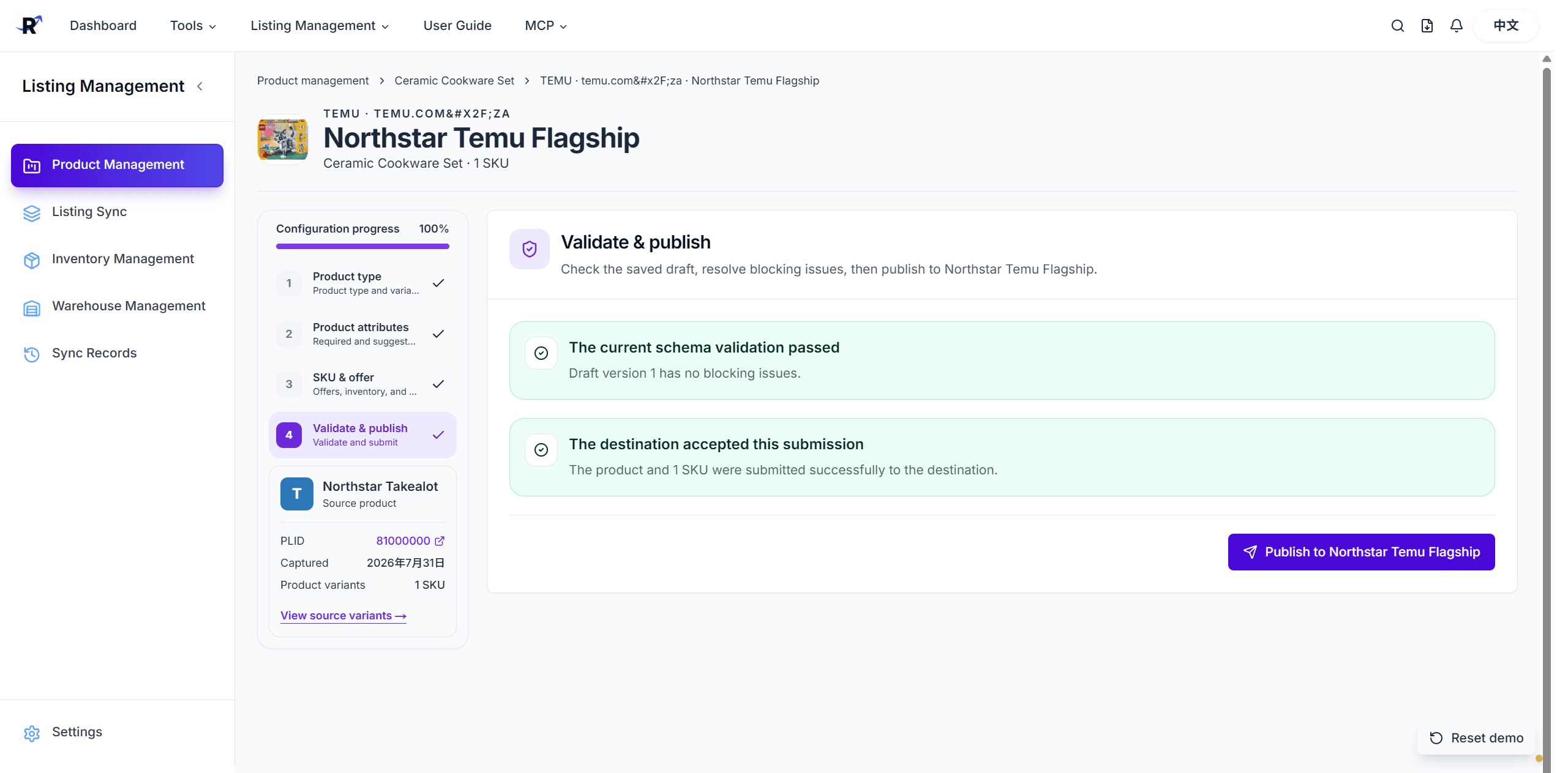Viewport: 1568px width, 773px height.
Task: Click the Product Management sidebar icon
Action: pyautogui.click(x=32, y=165)
